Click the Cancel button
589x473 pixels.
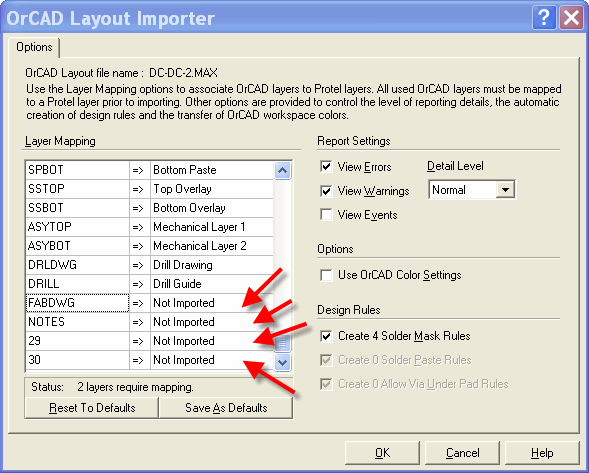pyautogui.click(x=462, y=453)
